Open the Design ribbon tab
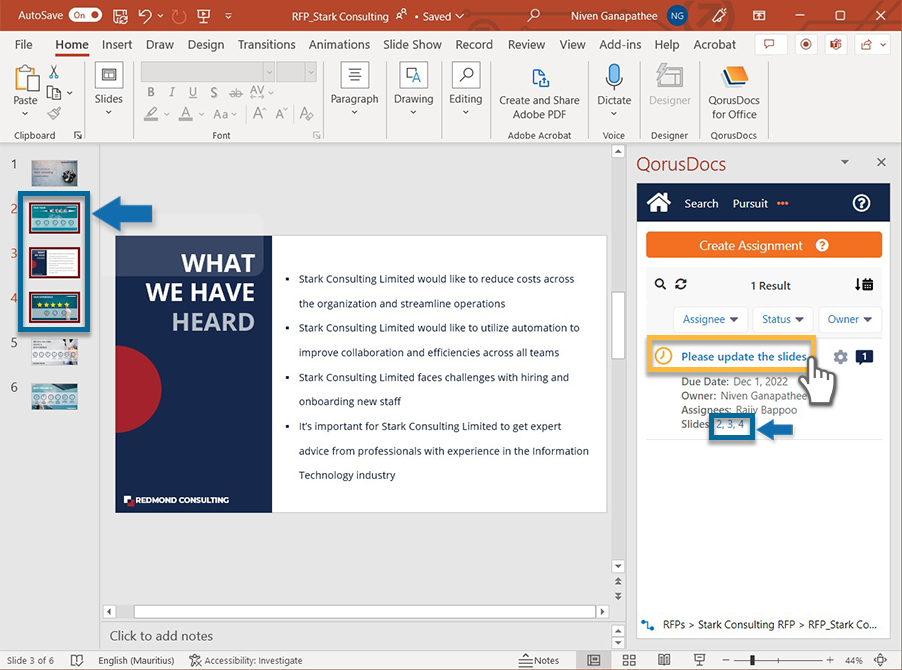This screenshot has width=902, height=670. 206,44
